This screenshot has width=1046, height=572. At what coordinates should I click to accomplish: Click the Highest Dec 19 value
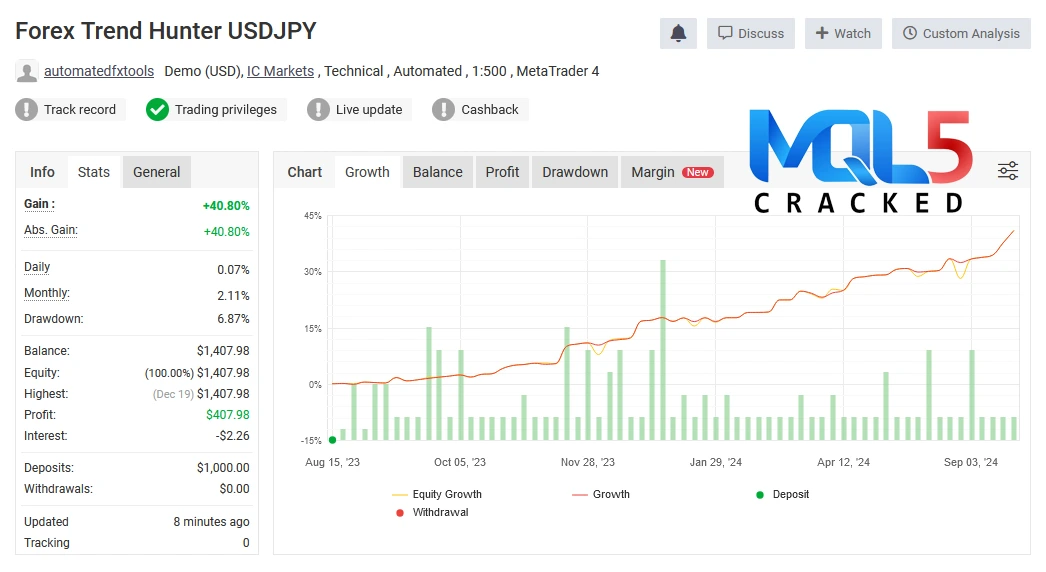point(201,394)
